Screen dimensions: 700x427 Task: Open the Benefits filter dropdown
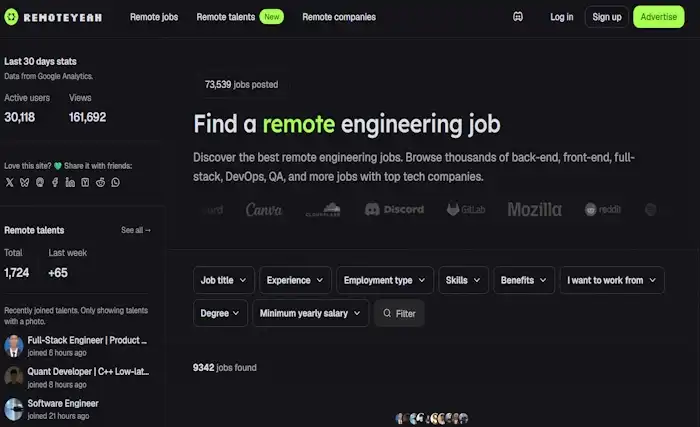coord(524,280)
